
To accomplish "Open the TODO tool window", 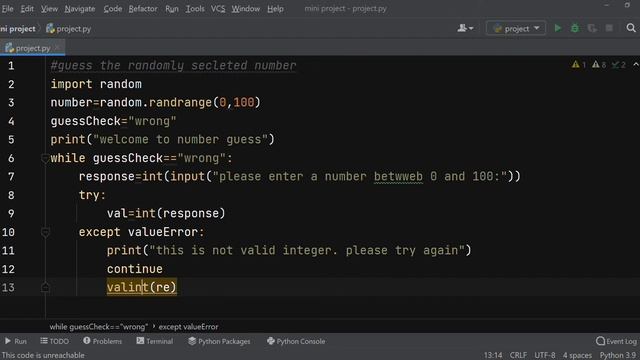I will click(55, 341).
